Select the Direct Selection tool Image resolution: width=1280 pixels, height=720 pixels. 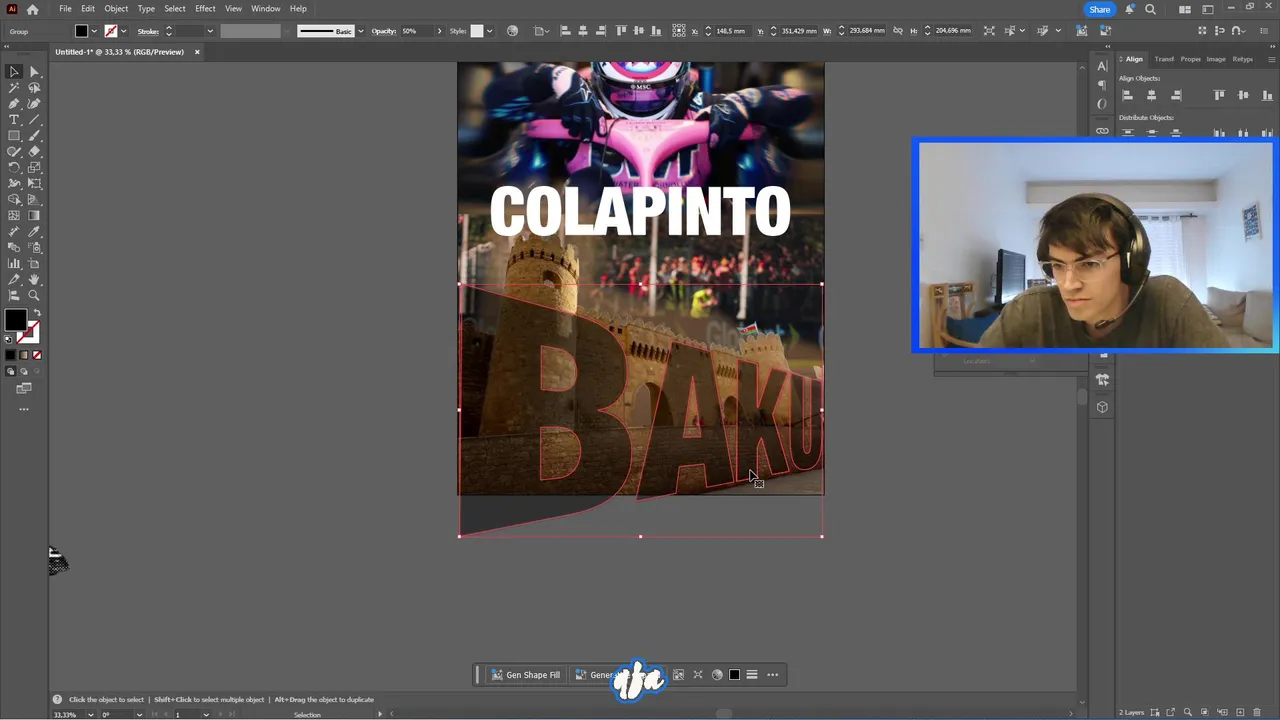point(34,72)
